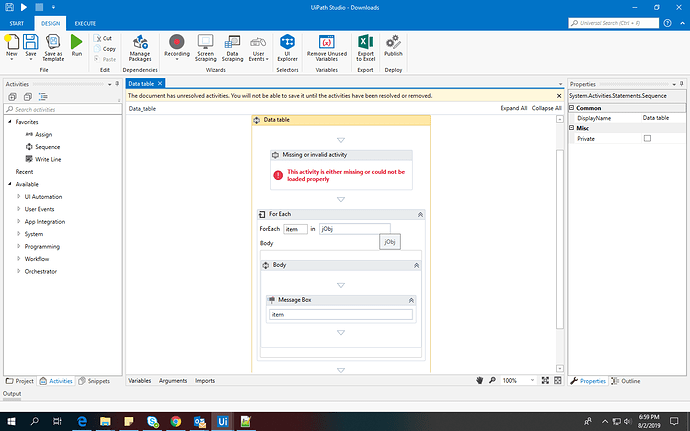Image resolution: width=690 pixels, height=431 pixels.
Task: Click the designer vertical scrollbar
Action: point(560,239)
